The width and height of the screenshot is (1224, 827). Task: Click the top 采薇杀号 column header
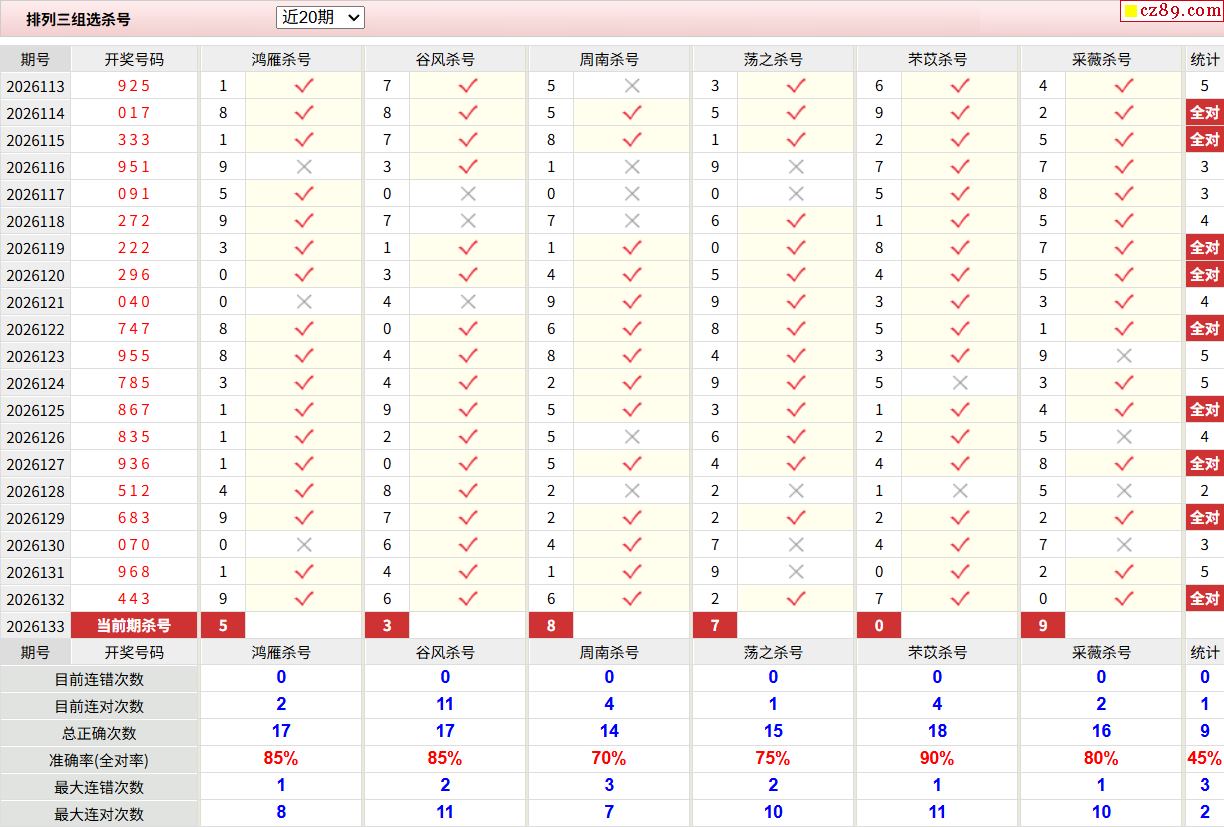click(x=1101, y=59)
